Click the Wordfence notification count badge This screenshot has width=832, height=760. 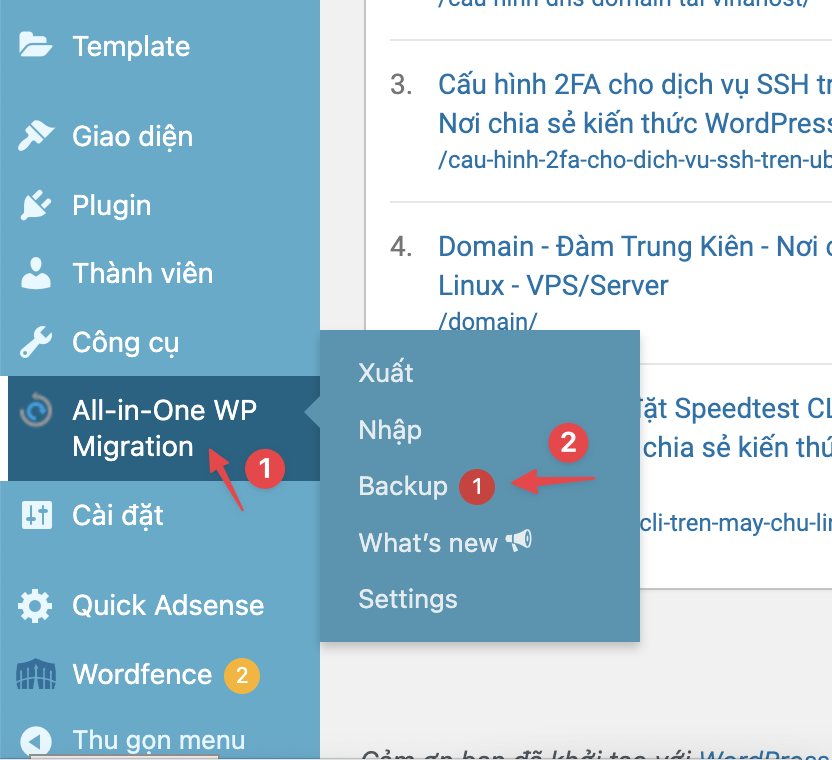click(x=242, y=676)
